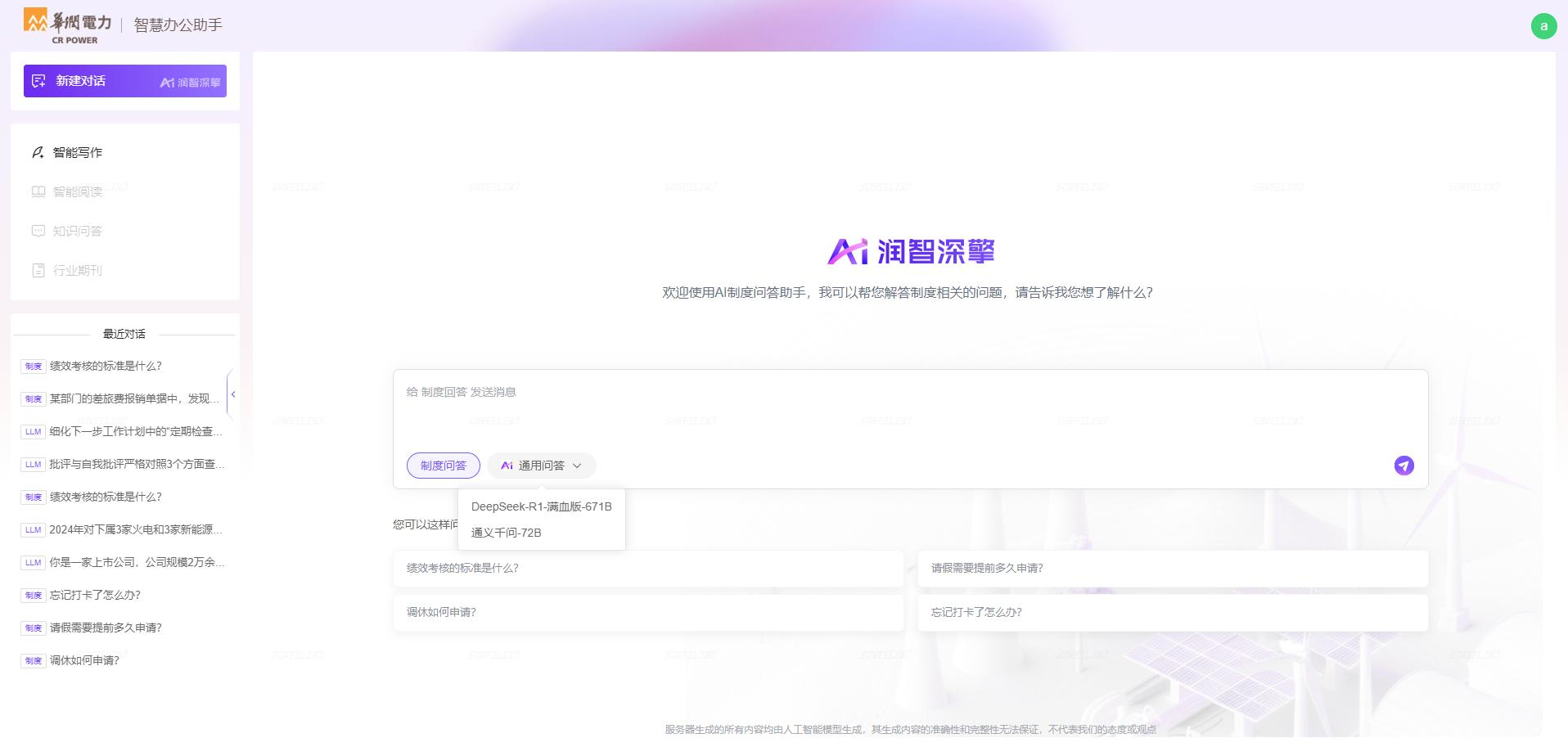Viewport: 1568px width, 756px height.
Task: Click the suggested question 调休如何申请?
Action: (647, 612)
